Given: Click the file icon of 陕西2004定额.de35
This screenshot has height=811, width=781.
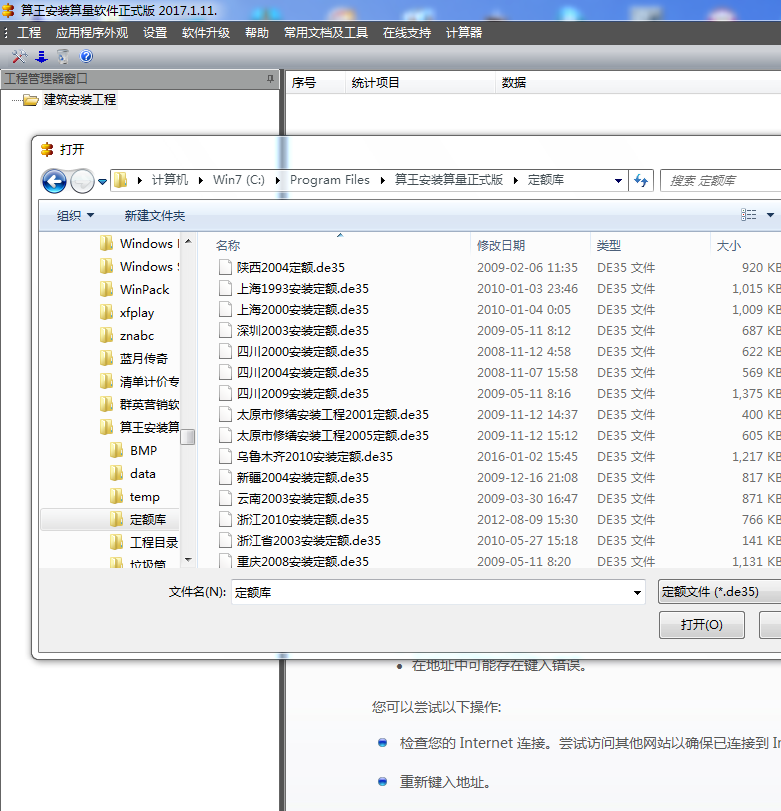Looking at the screenshot, I should [x=225, y=267].
